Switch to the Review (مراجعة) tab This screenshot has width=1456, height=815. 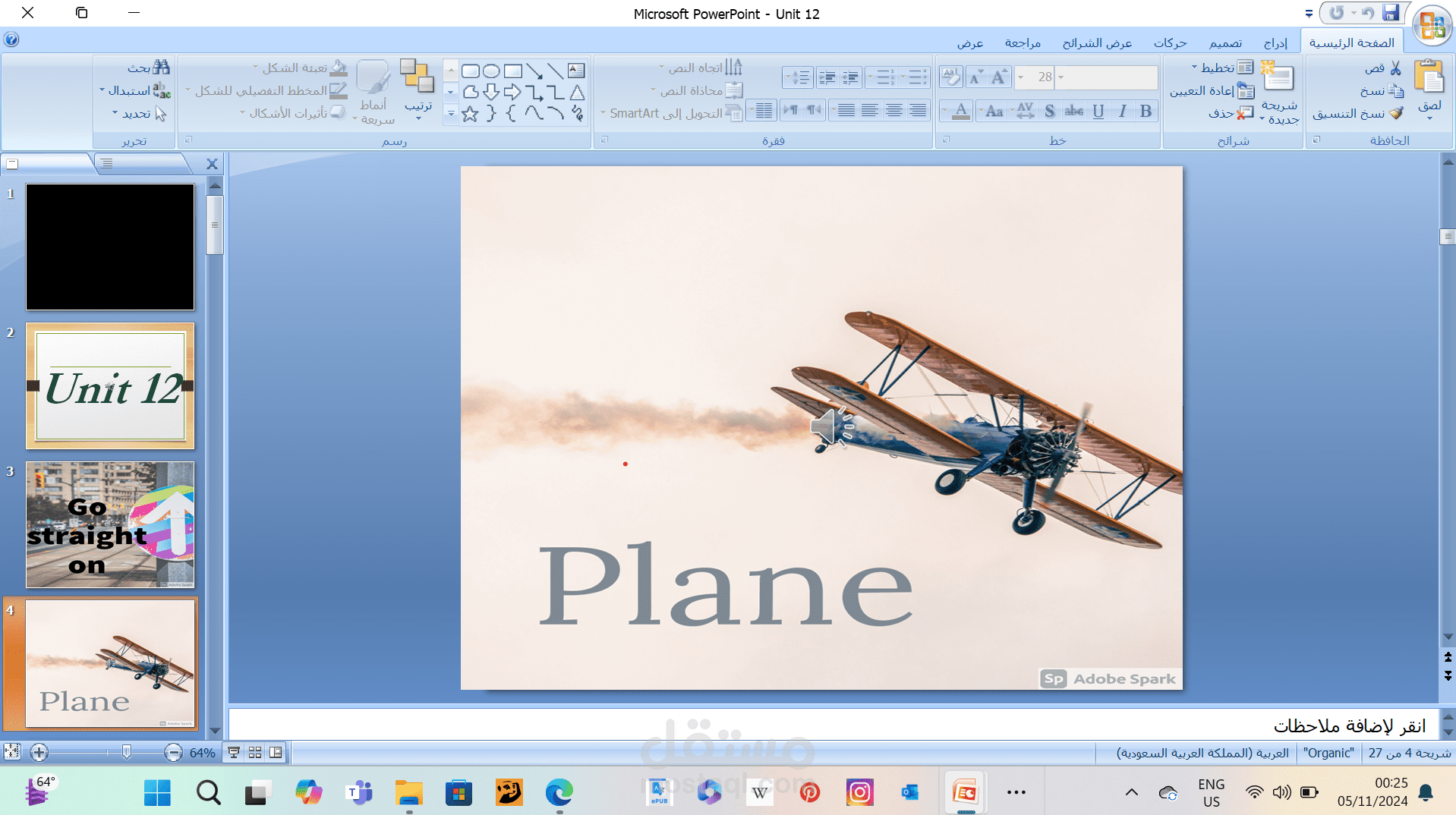point(1023,42)
